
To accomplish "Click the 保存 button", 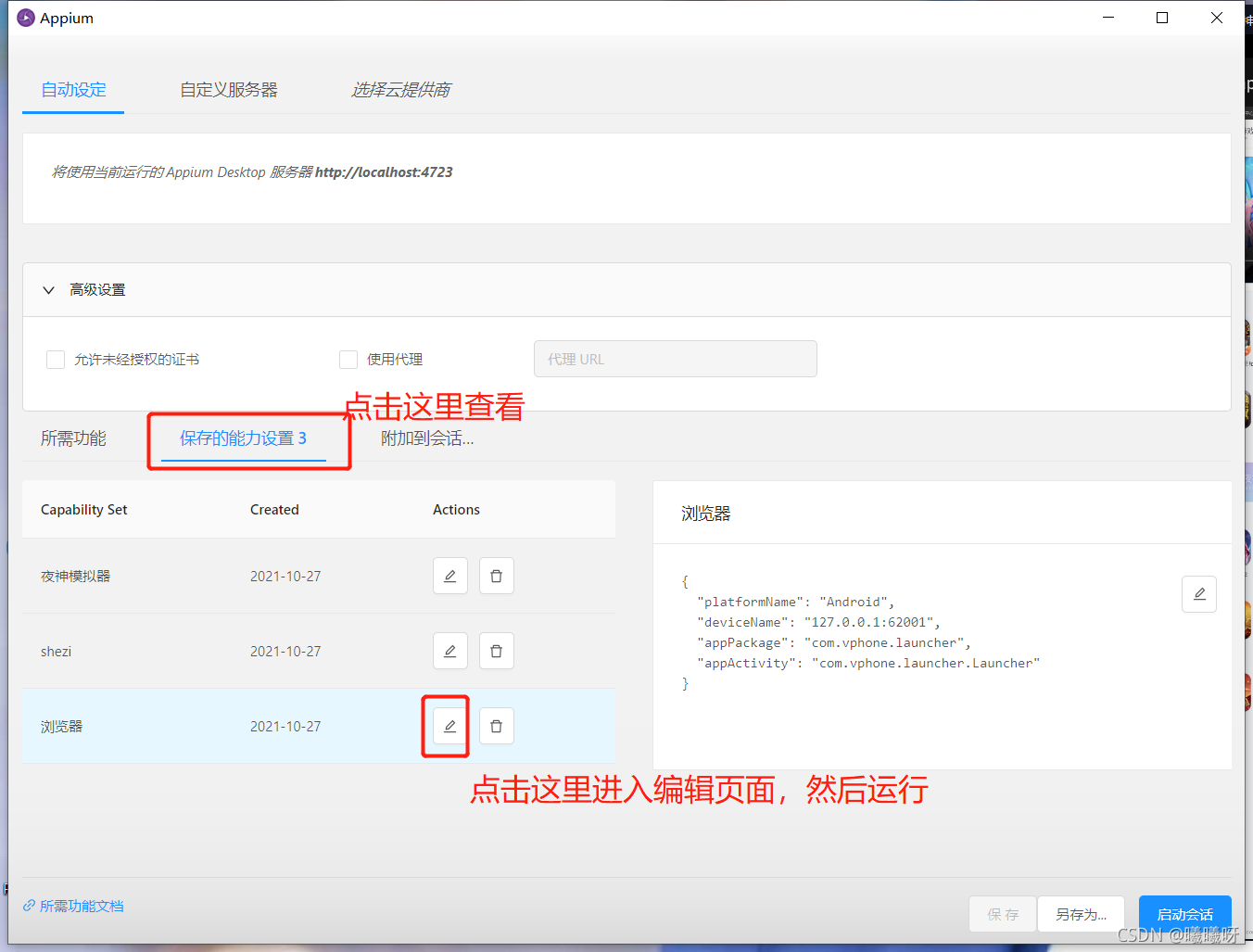I will pyautogui.click(x=1003, y=914).
